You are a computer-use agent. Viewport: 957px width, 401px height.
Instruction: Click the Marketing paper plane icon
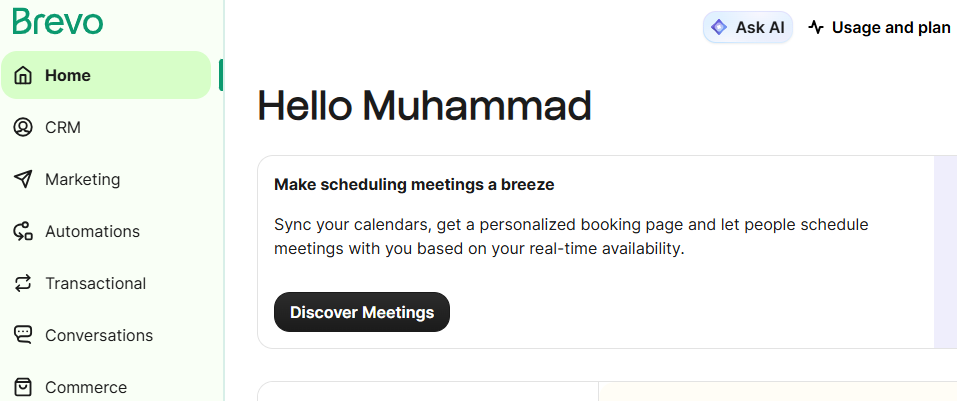[24, 180]
